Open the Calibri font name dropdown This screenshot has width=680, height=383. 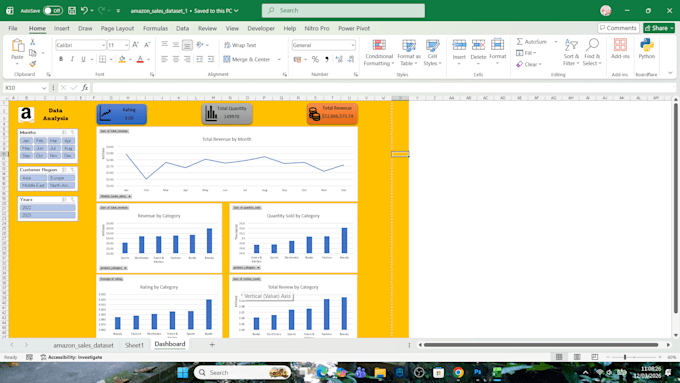[103, 45]
